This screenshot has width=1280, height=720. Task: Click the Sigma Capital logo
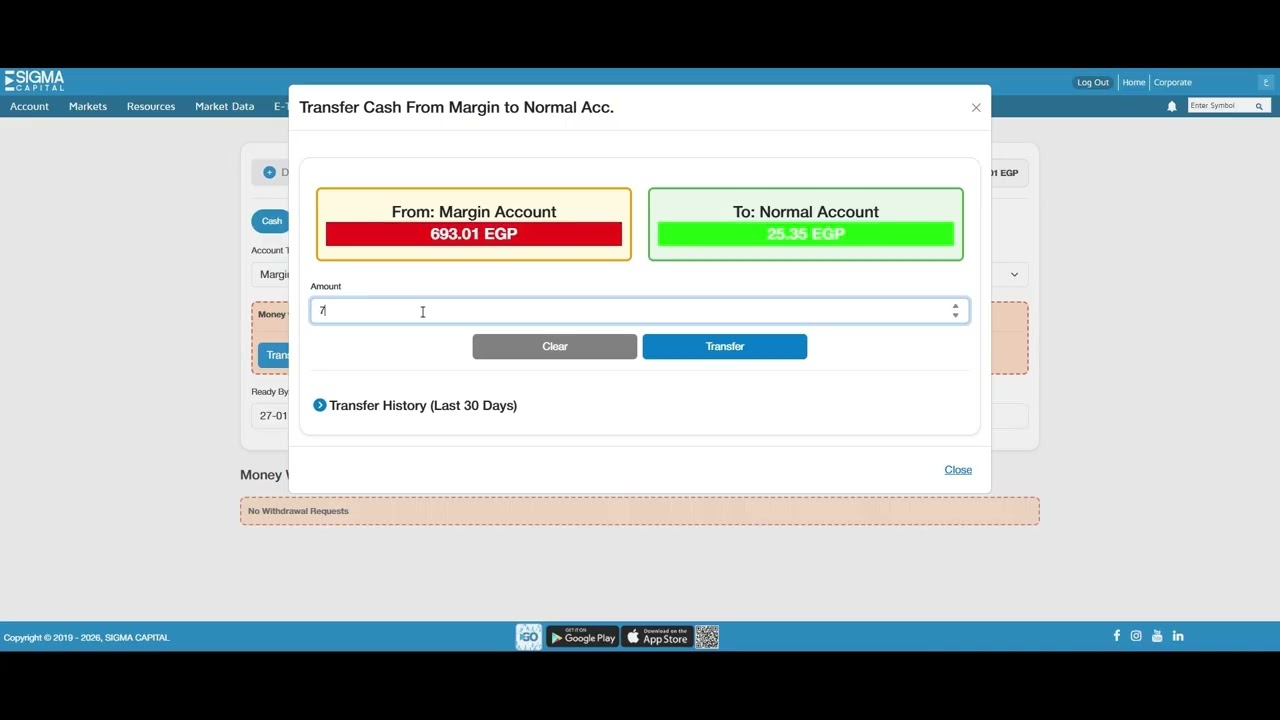34,81
